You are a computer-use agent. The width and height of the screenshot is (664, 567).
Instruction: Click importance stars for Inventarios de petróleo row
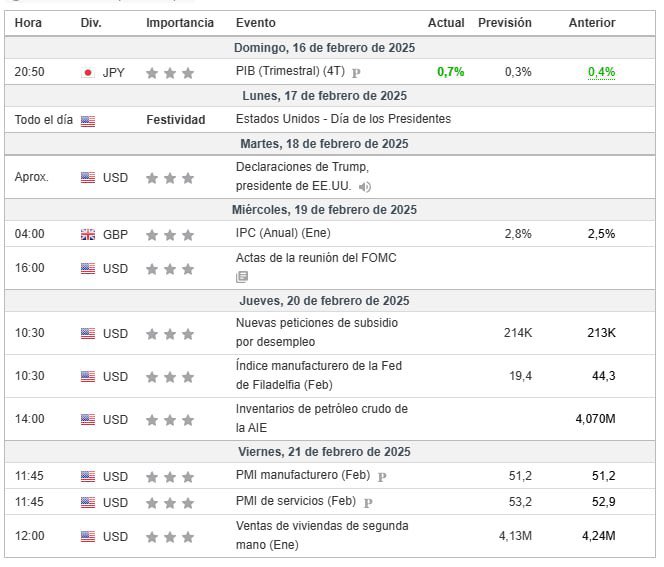click(170, 420)
